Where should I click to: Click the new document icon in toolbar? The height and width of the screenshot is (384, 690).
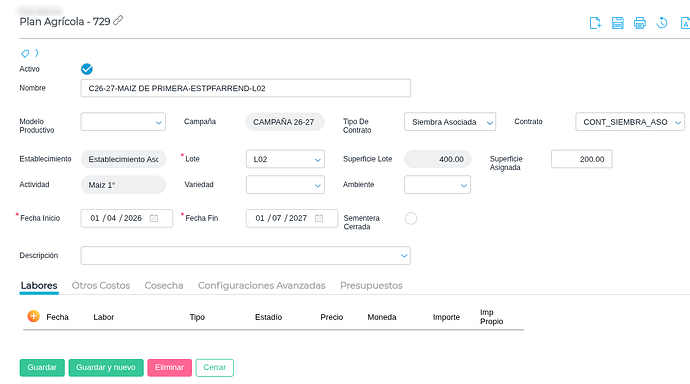pyautogui.click(x=595, y=23)
